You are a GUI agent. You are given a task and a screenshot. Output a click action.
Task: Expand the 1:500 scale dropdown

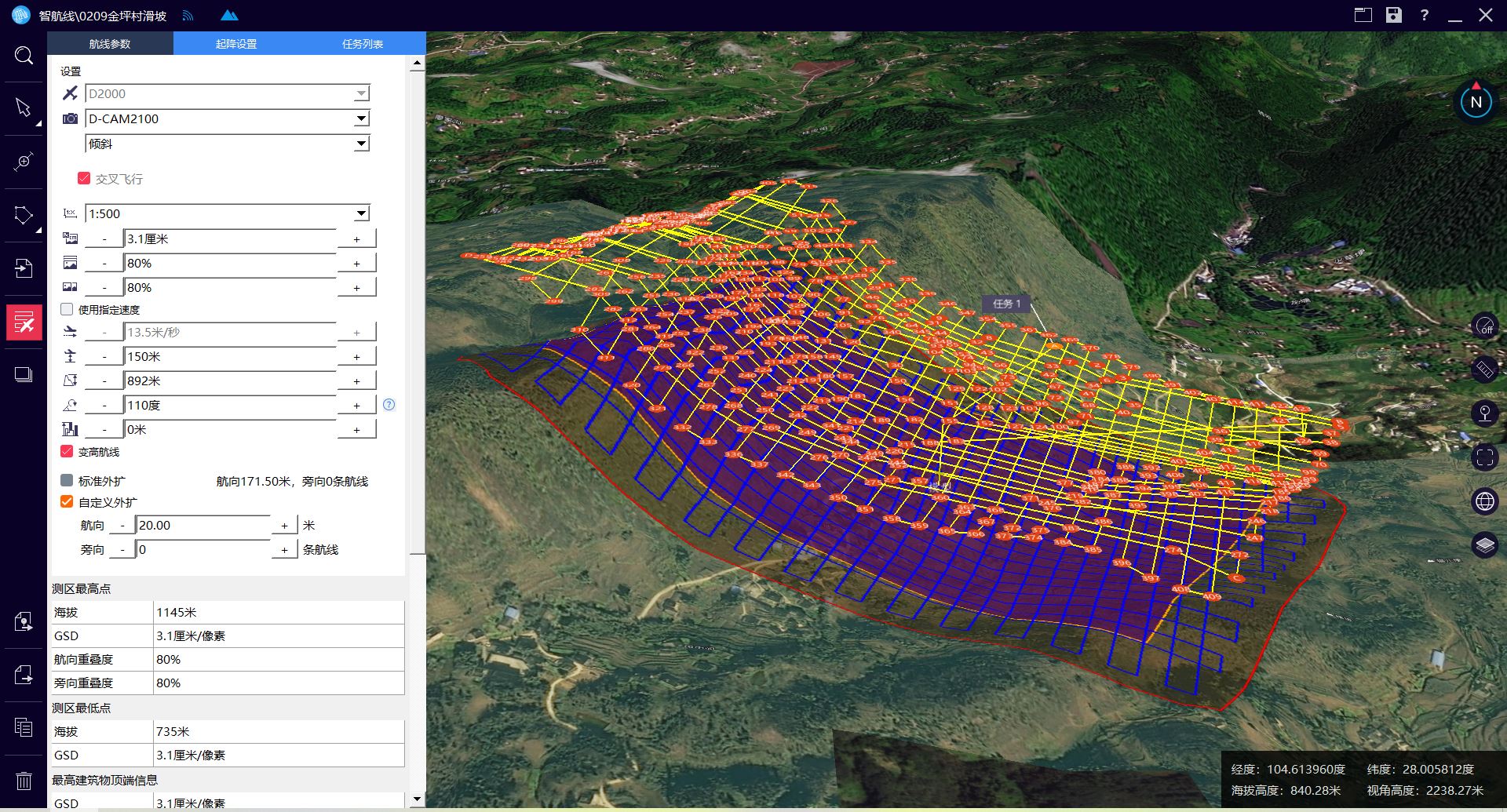coord(361,213)
